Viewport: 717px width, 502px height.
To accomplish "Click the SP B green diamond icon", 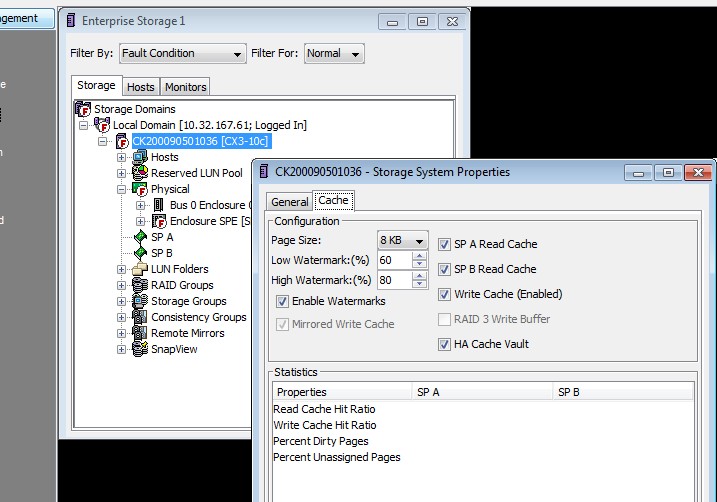I will 140,253.
